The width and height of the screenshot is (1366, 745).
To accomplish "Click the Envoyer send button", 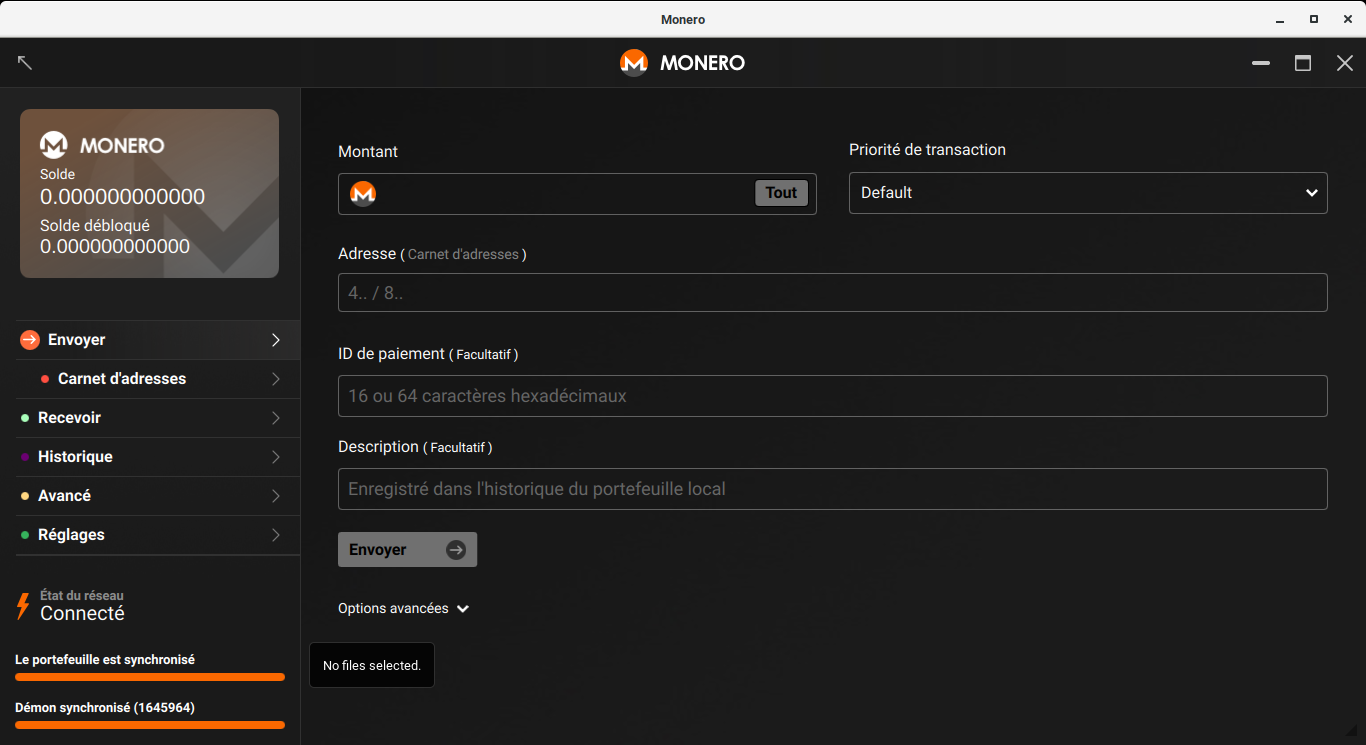I will coord(407,550).
